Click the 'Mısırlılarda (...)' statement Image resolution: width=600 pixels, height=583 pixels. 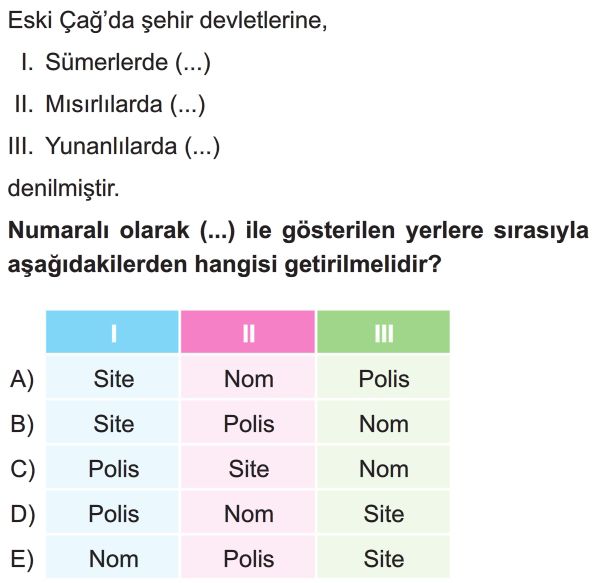click(125, 104)
